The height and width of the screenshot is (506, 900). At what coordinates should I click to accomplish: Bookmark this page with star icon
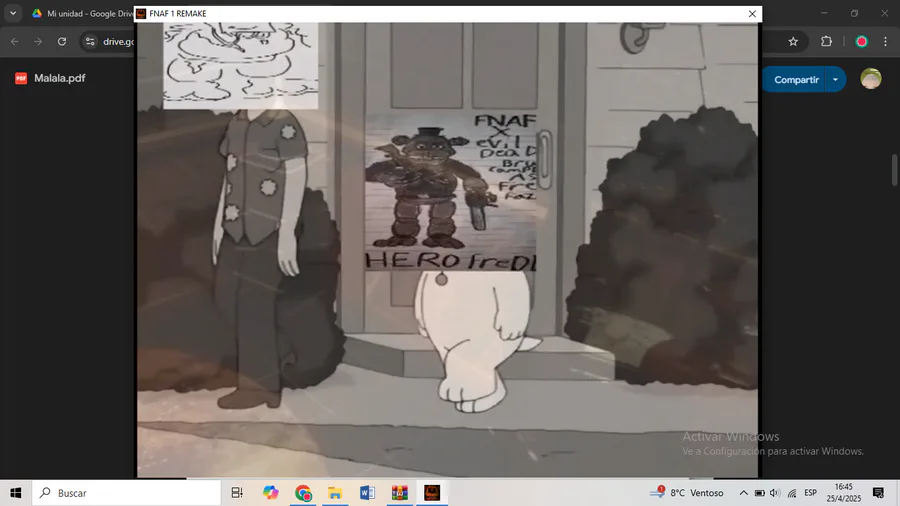coord(793,41)
